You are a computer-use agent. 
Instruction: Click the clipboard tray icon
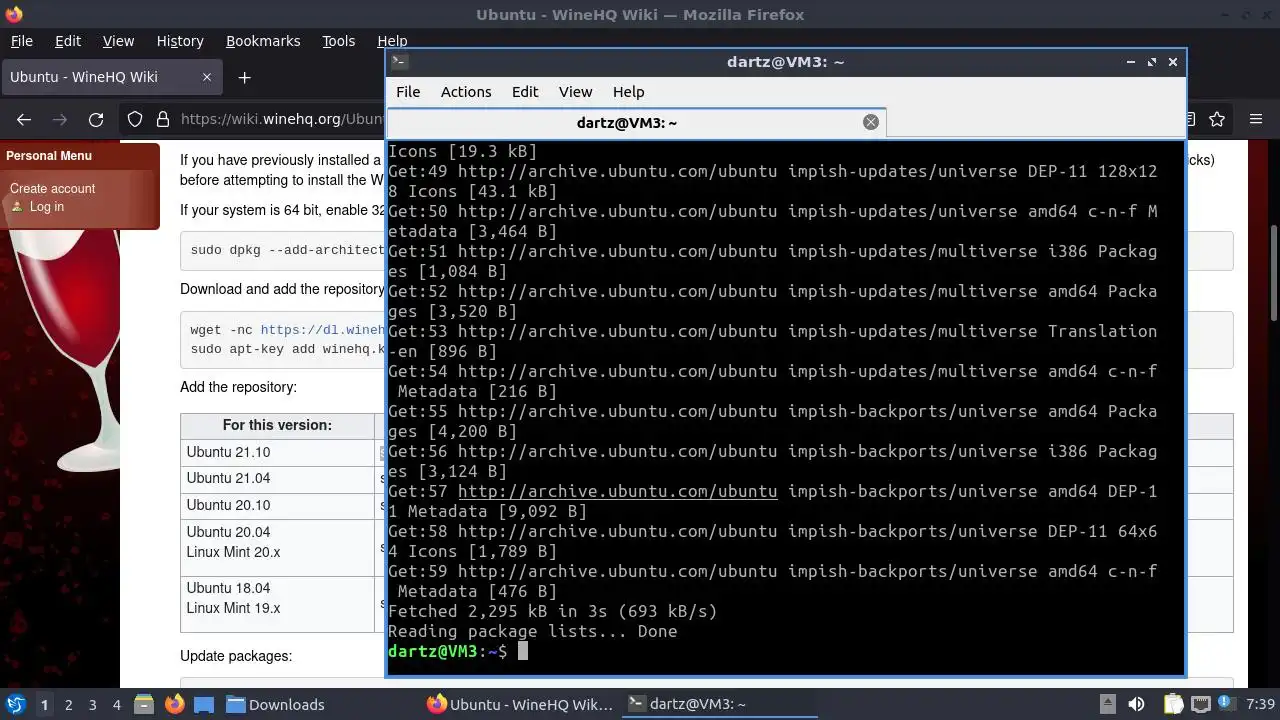[x=1174, y=704]
